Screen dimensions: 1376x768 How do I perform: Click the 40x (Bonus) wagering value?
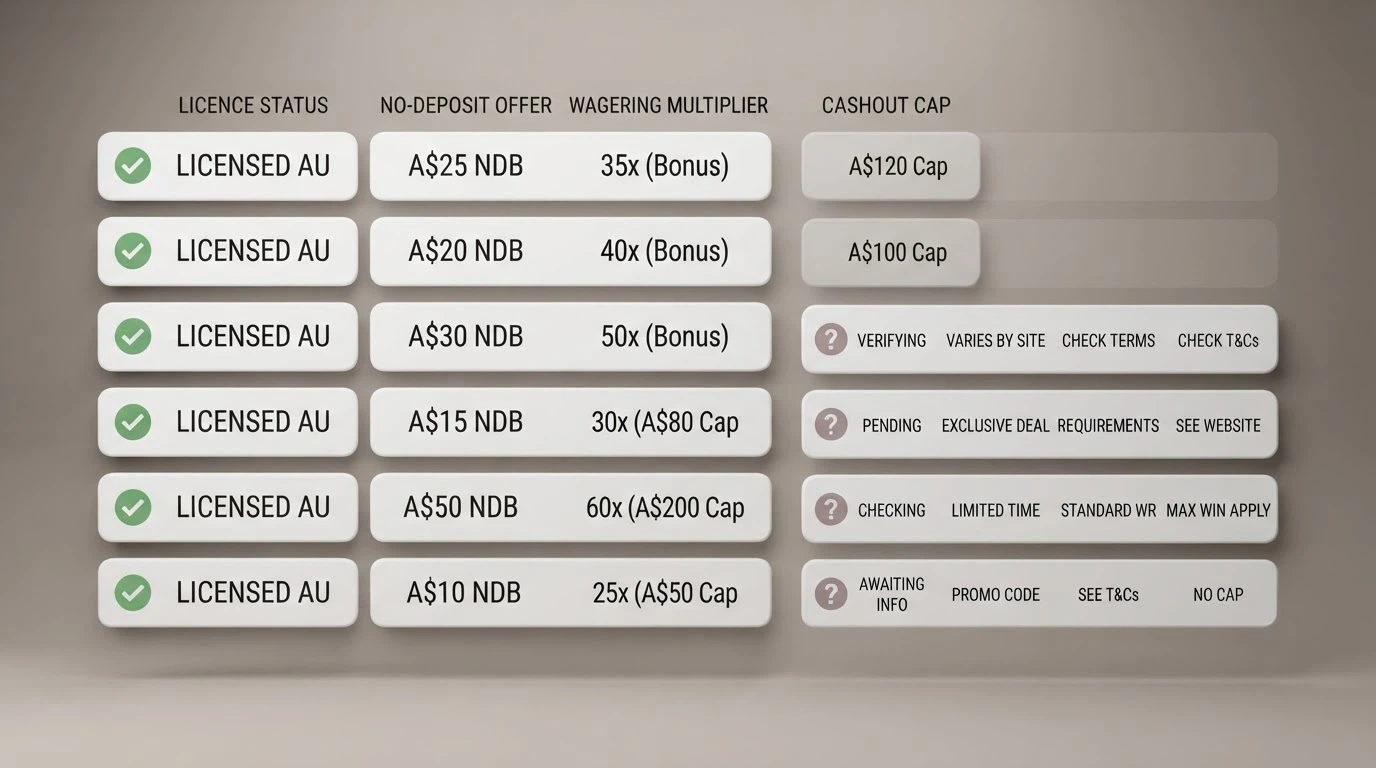665,251
